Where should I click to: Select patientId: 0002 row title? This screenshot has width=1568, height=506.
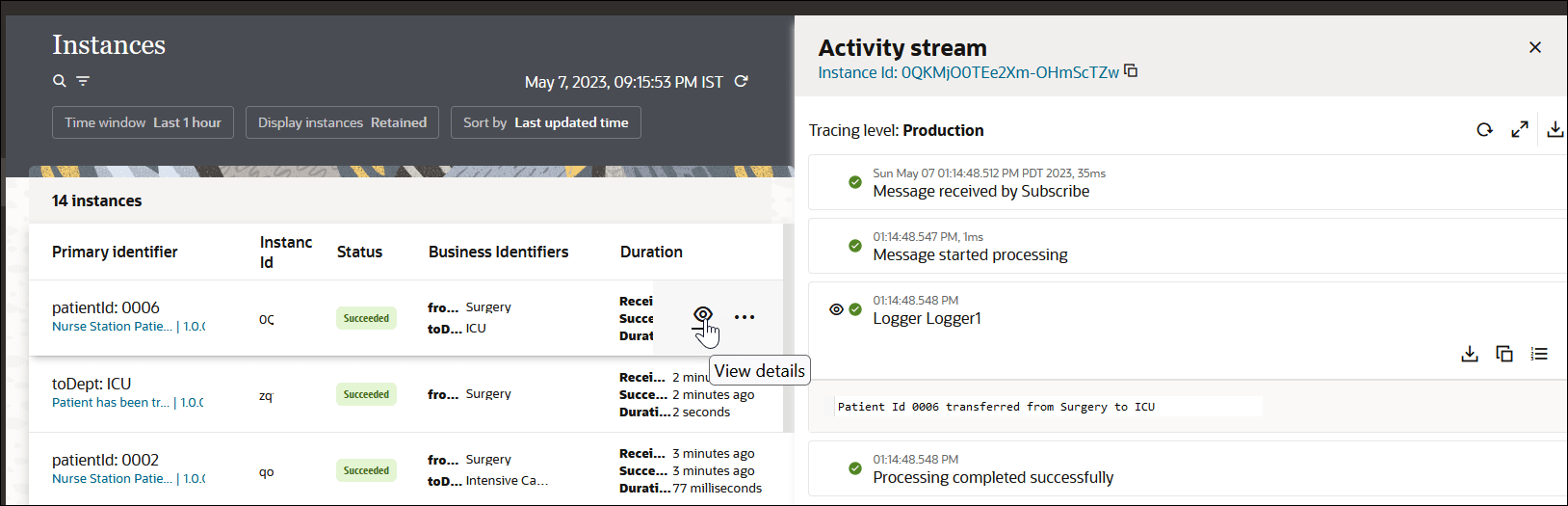click(106, 460)
